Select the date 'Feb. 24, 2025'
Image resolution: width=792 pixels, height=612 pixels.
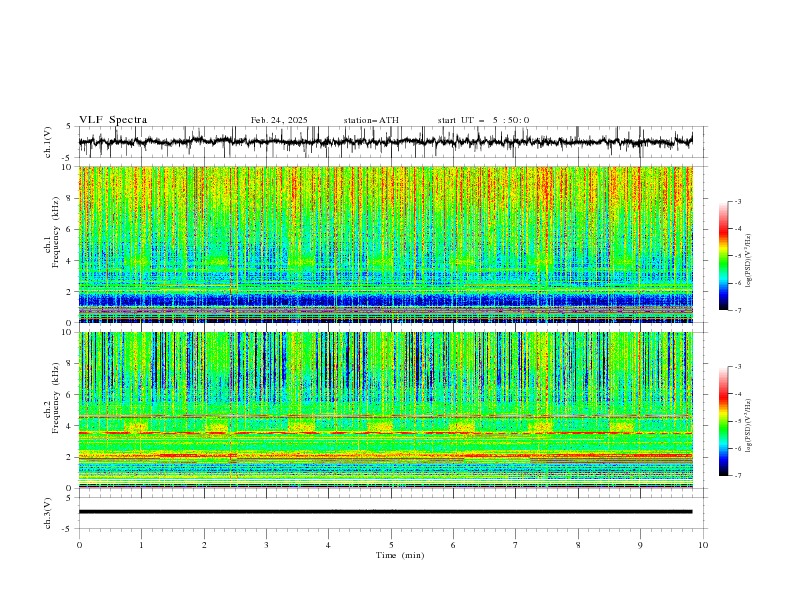tap(279, 120)
